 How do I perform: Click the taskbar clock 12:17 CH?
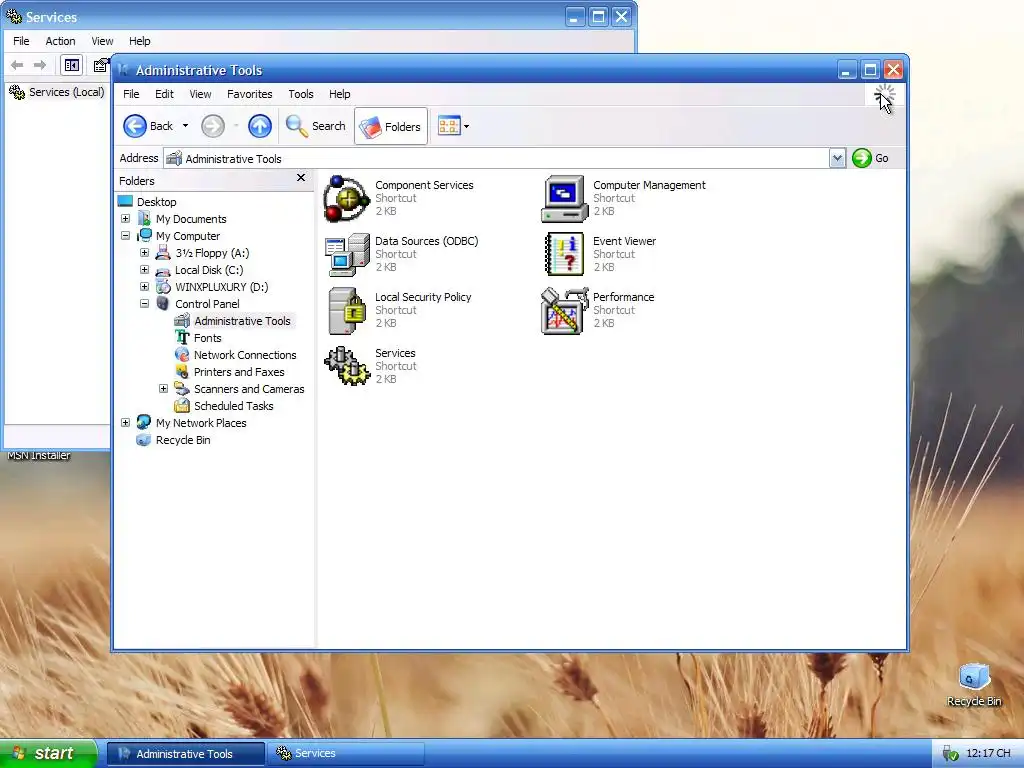click(x=988, y=754)
